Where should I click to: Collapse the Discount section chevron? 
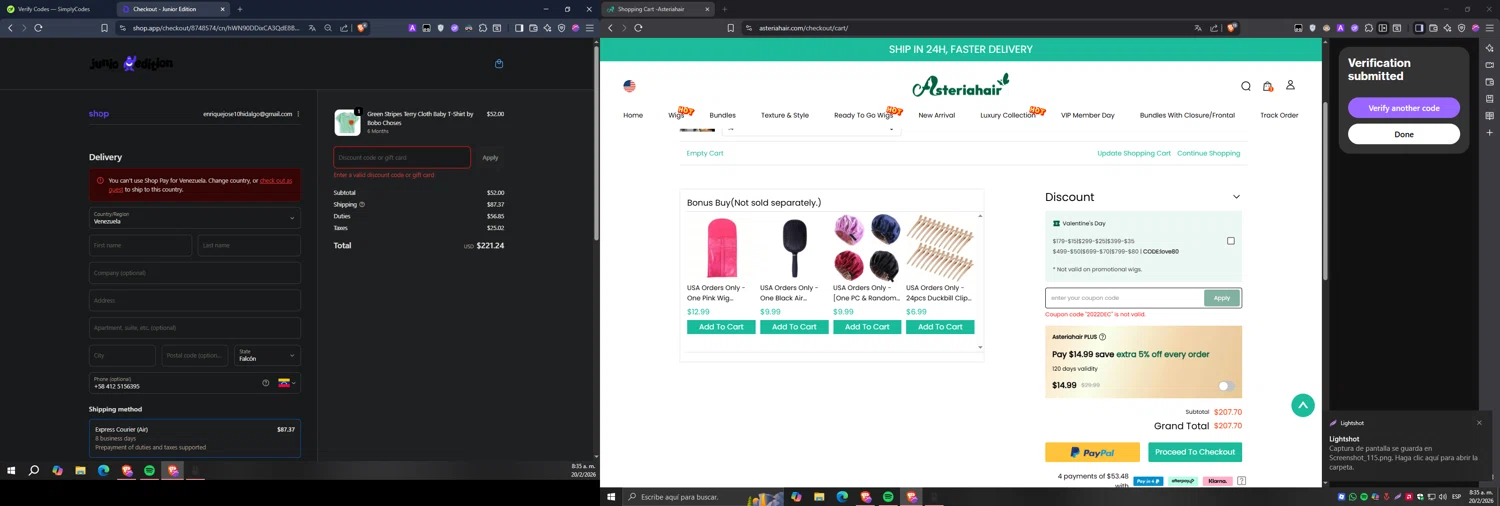click(1236, 197)
